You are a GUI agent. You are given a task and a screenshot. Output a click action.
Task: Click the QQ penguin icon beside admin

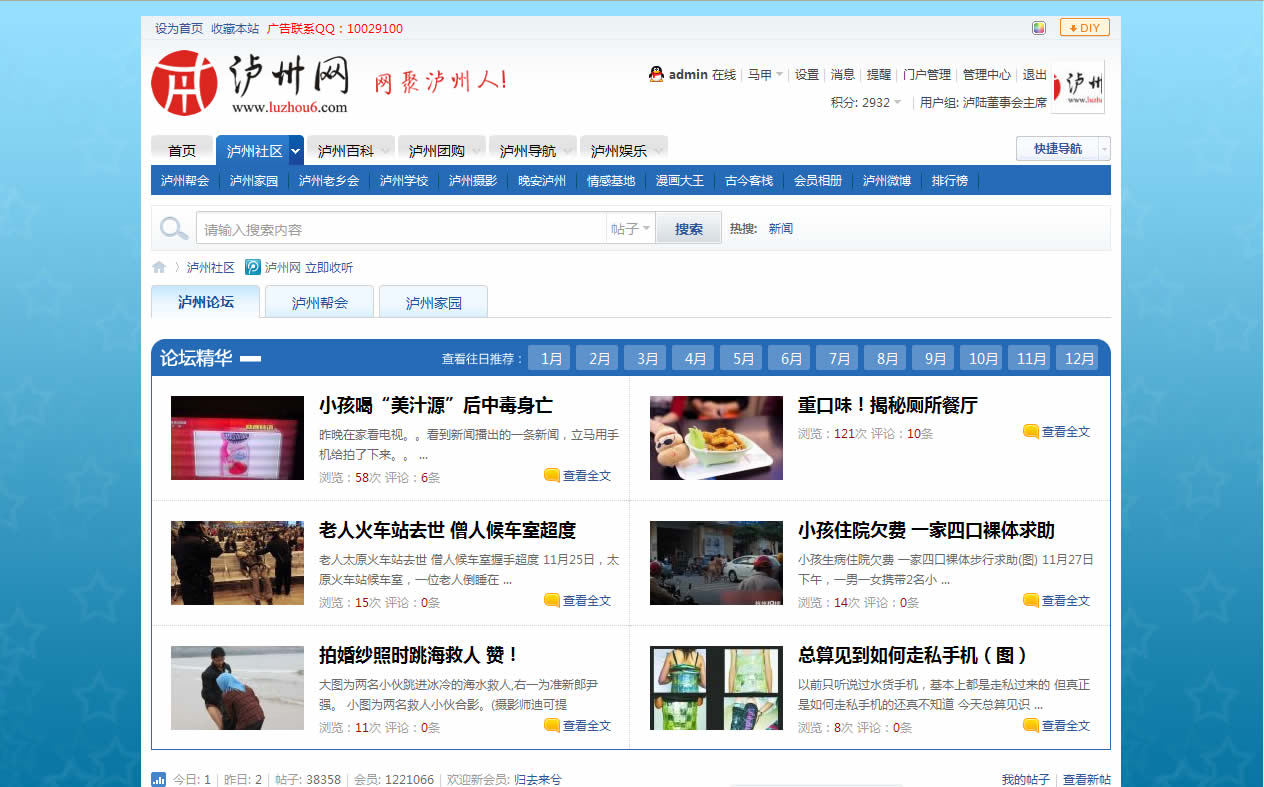pos(656,74)
